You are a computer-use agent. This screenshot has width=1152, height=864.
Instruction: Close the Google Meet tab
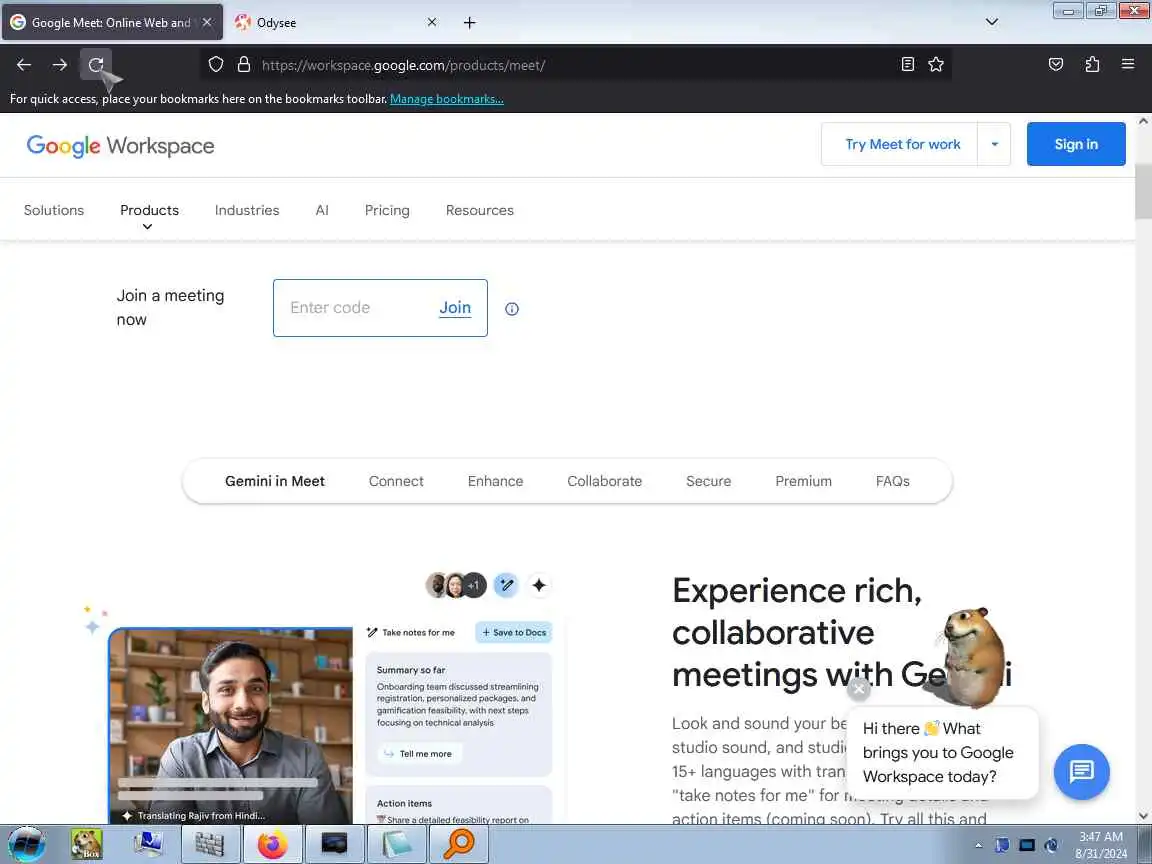[x=207, y=23]
